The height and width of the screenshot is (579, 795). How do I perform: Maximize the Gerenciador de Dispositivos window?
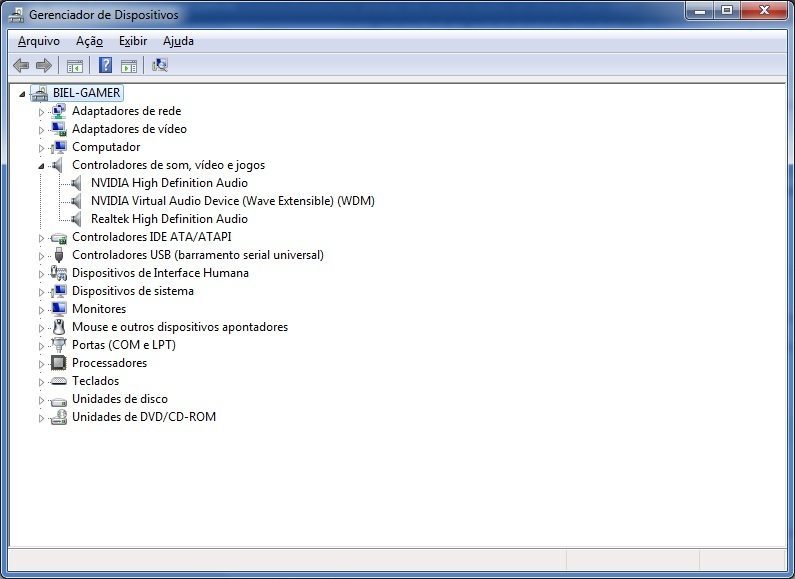click(727, 11)
